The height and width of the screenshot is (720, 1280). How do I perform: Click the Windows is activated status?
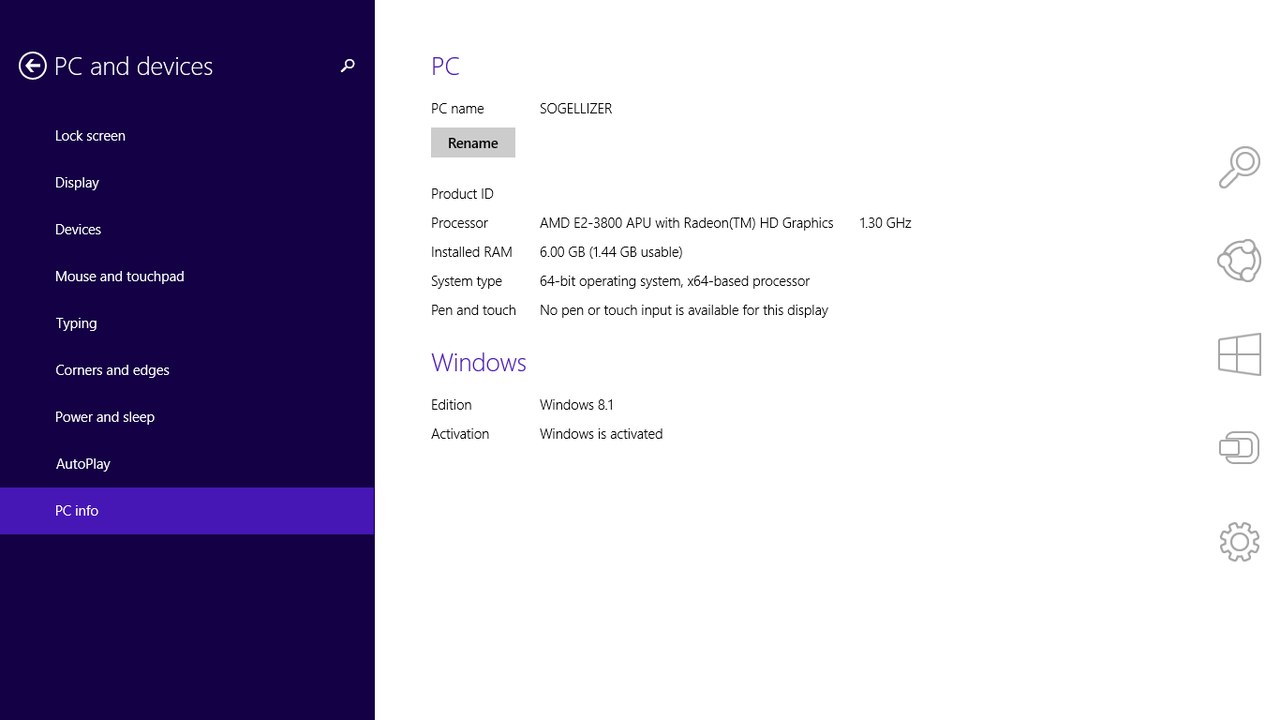(601, 434)
